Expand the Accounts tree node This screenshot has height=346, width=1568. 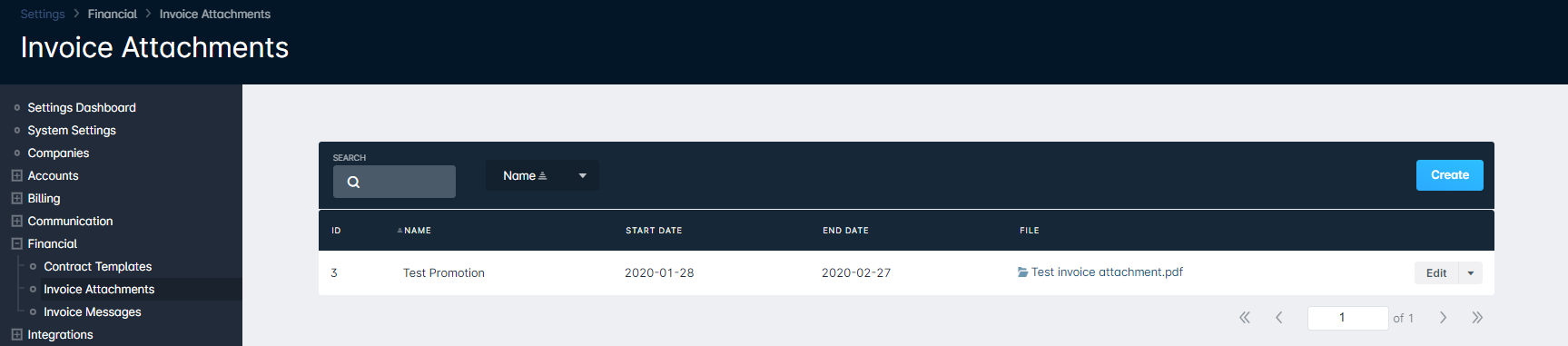tap(16, 175)
